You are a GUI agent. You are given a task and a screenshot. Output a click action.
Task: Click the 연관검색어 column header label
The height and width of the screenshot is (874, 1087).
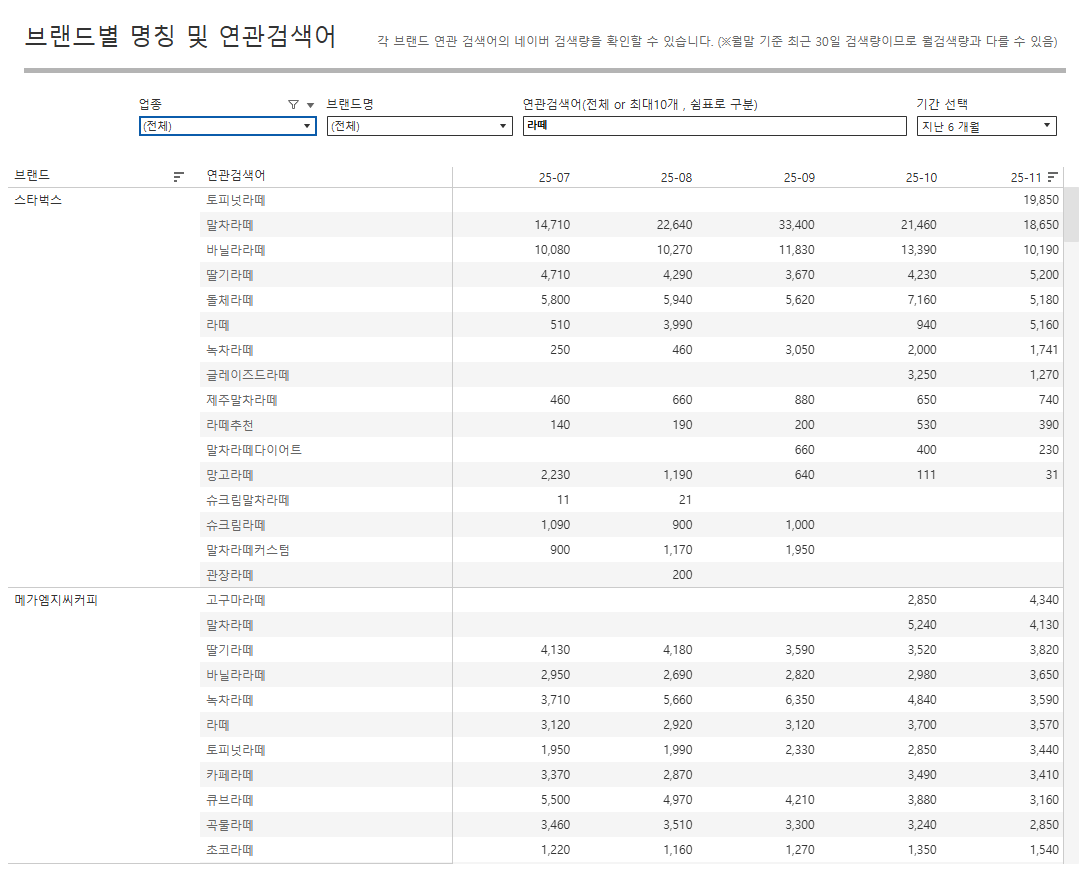point(236,176)
